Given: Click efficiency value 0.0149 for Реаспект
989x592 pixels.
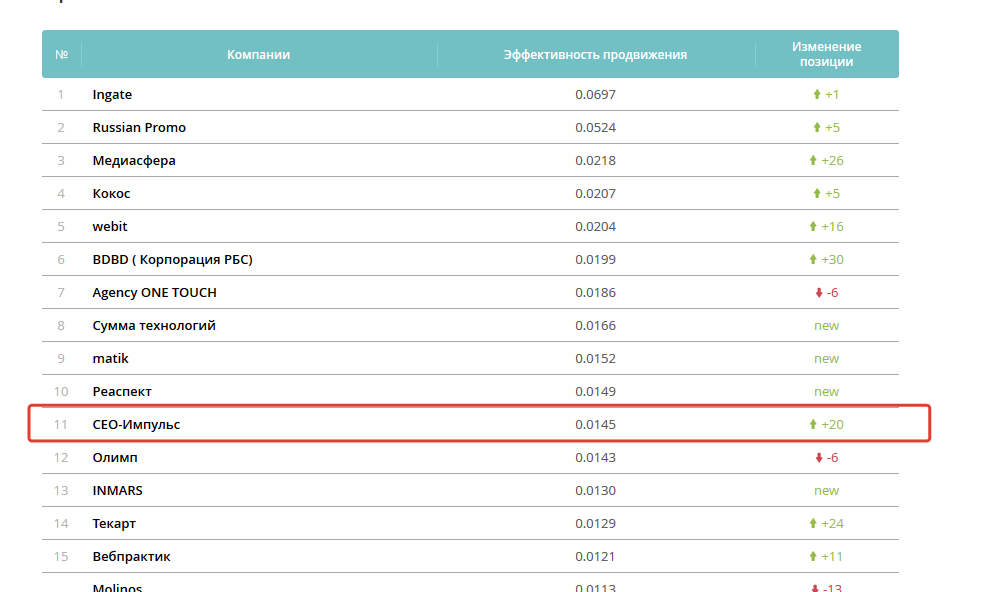Looking at the screenshot, I should [x=595, y=392].
